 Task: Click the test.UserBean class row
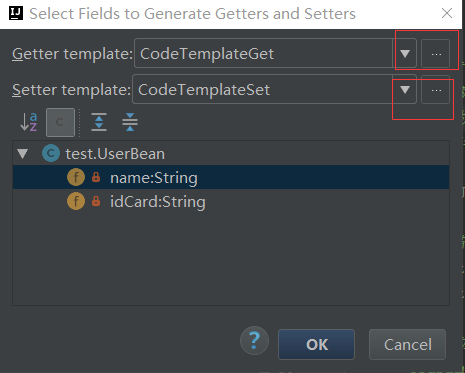(231, 154)
